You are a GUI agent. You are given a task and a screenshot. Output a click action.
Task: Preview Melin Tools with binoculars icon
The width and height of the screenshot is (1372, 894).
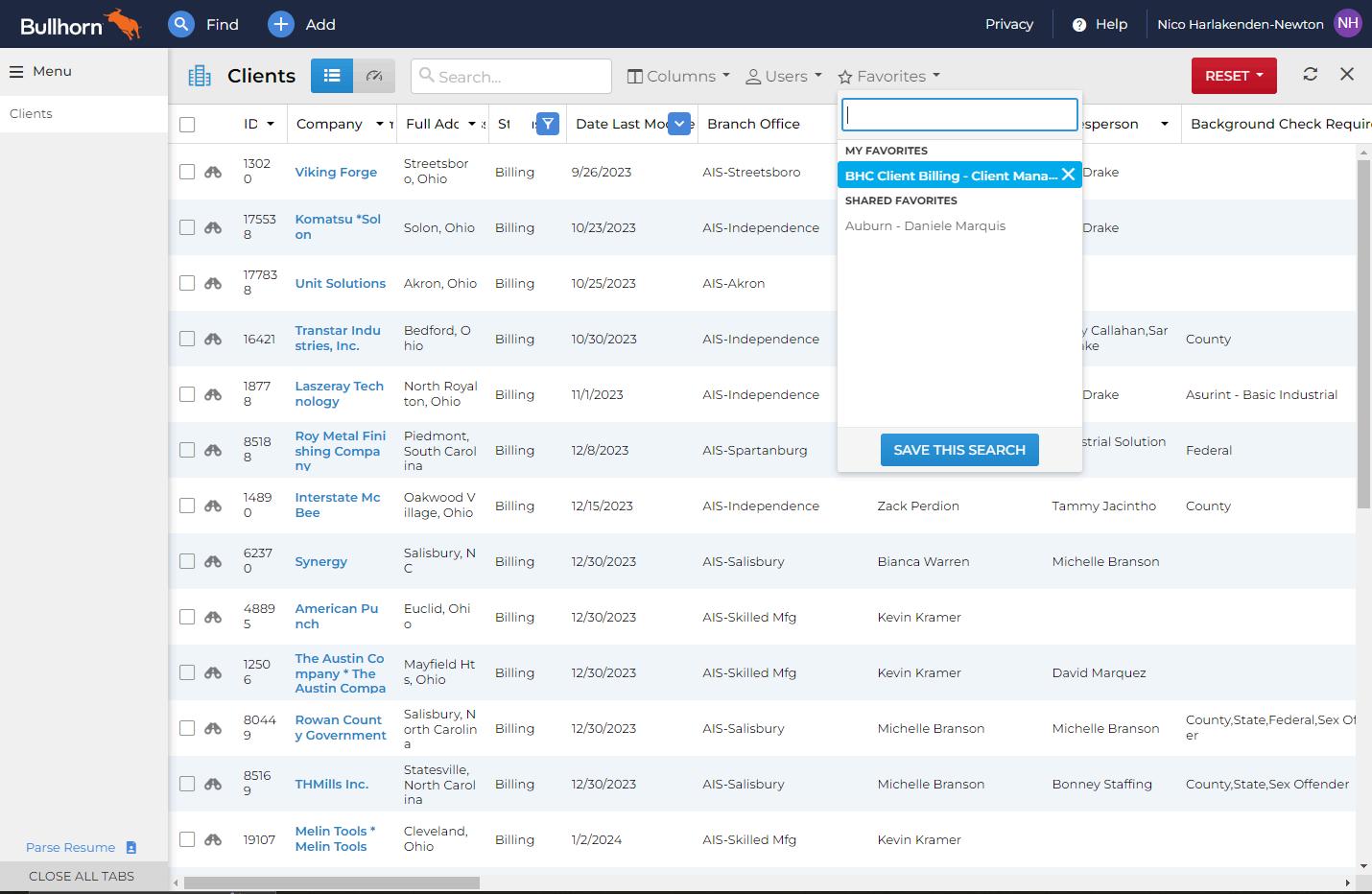click(x=213, y=839)
